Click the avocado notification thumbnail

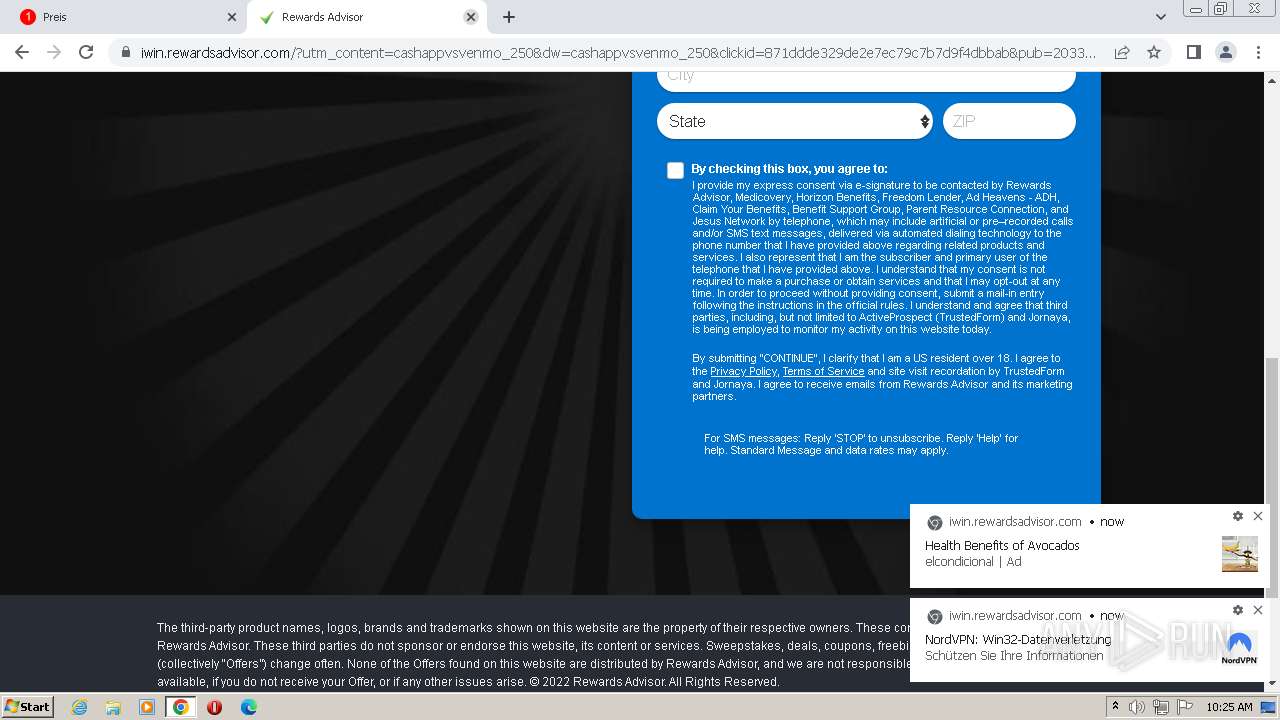1240,554
